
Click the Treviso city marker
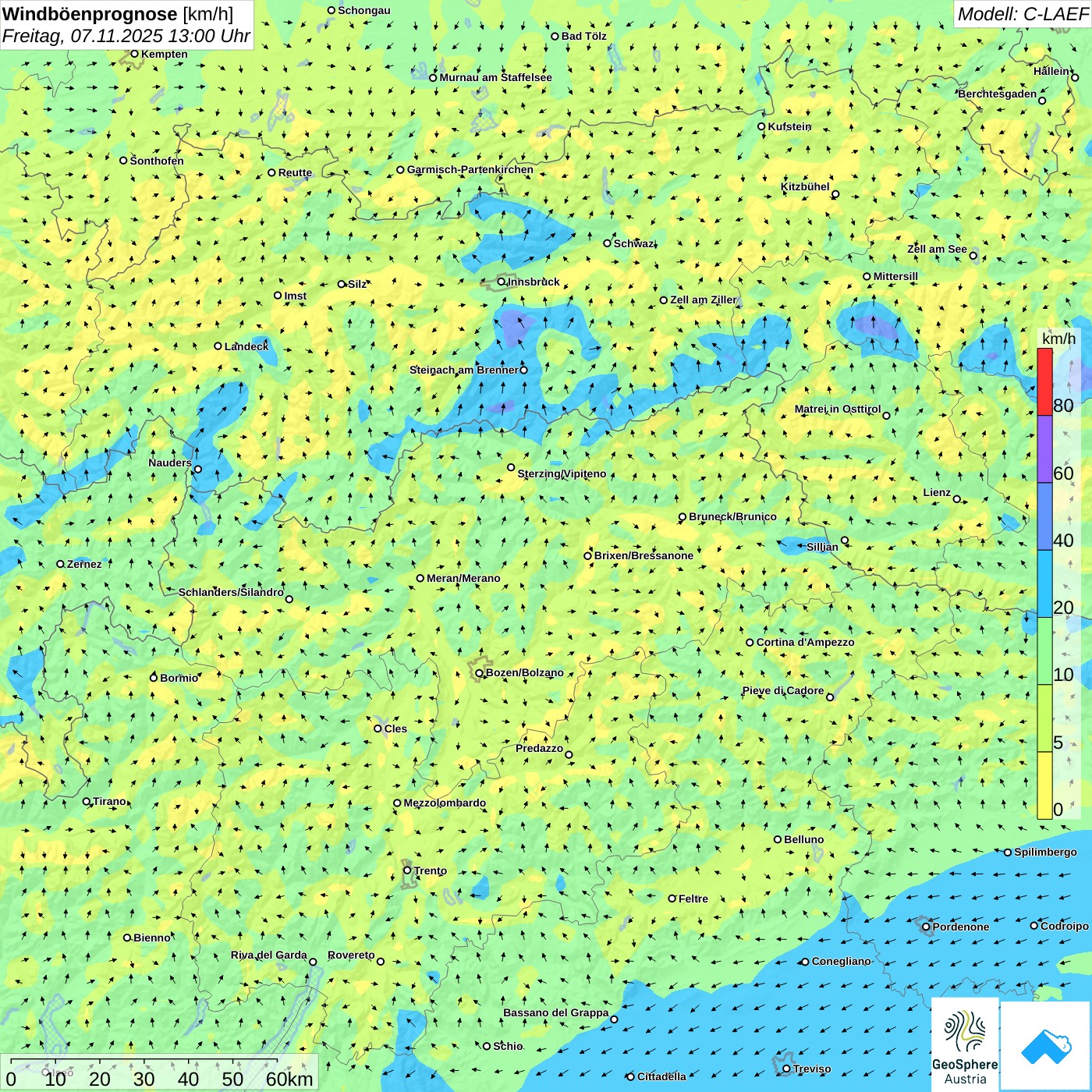pyautogui.click(x=787, y=1069)
